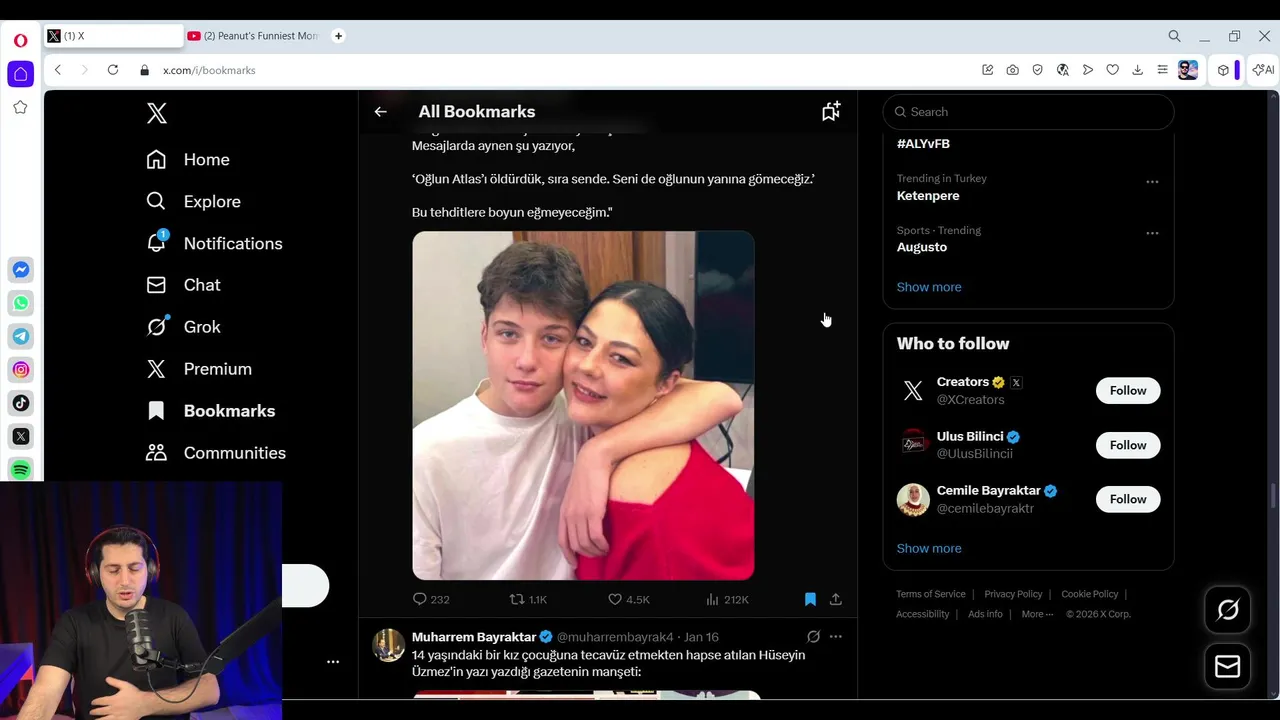Open Easy Setup sliders icon
Image resolution: width=1280 pixels, height=720 pixels.
point(1162,70)
